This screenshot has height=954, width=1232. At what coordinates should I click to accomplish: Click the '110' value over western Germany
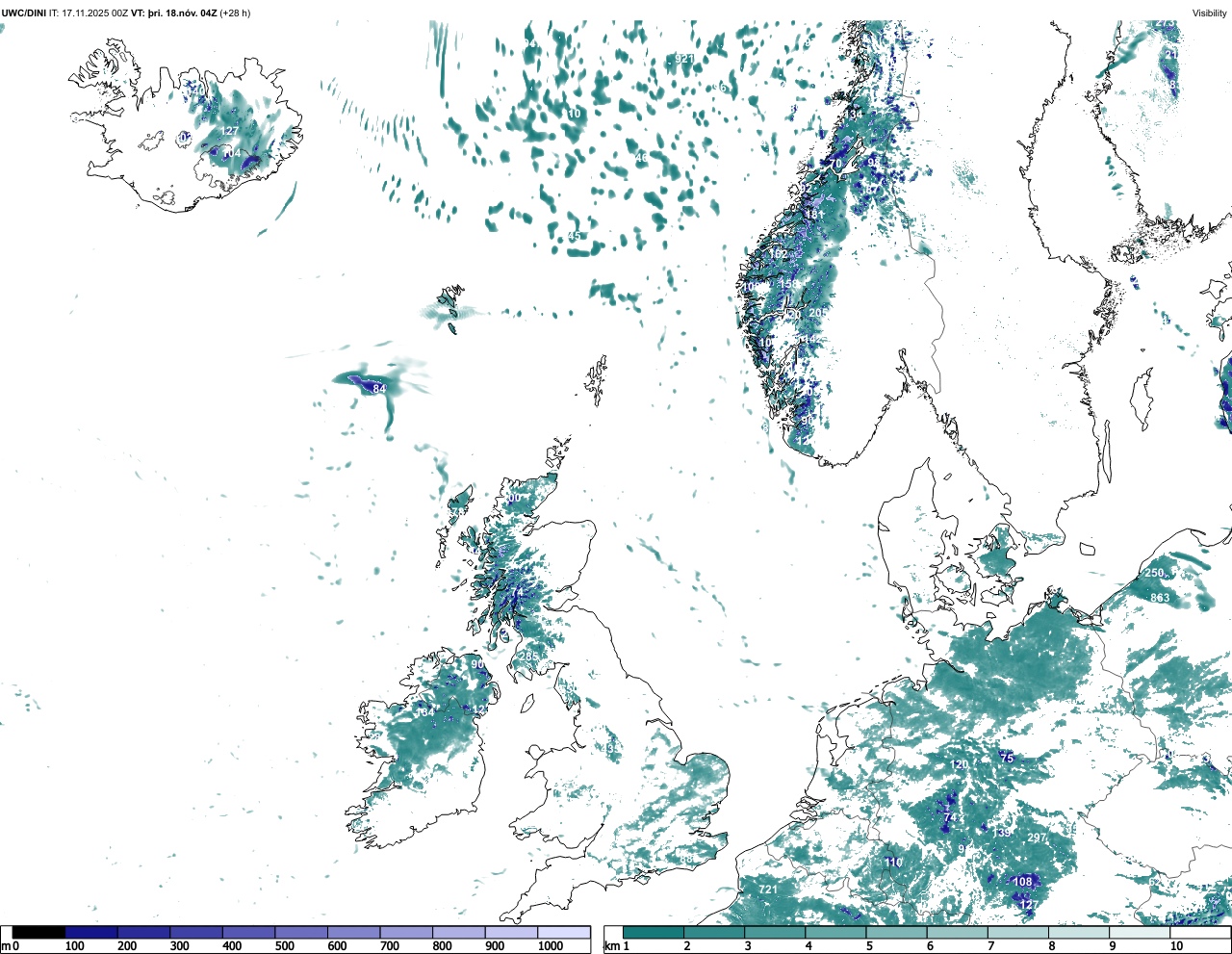[894, 863]
